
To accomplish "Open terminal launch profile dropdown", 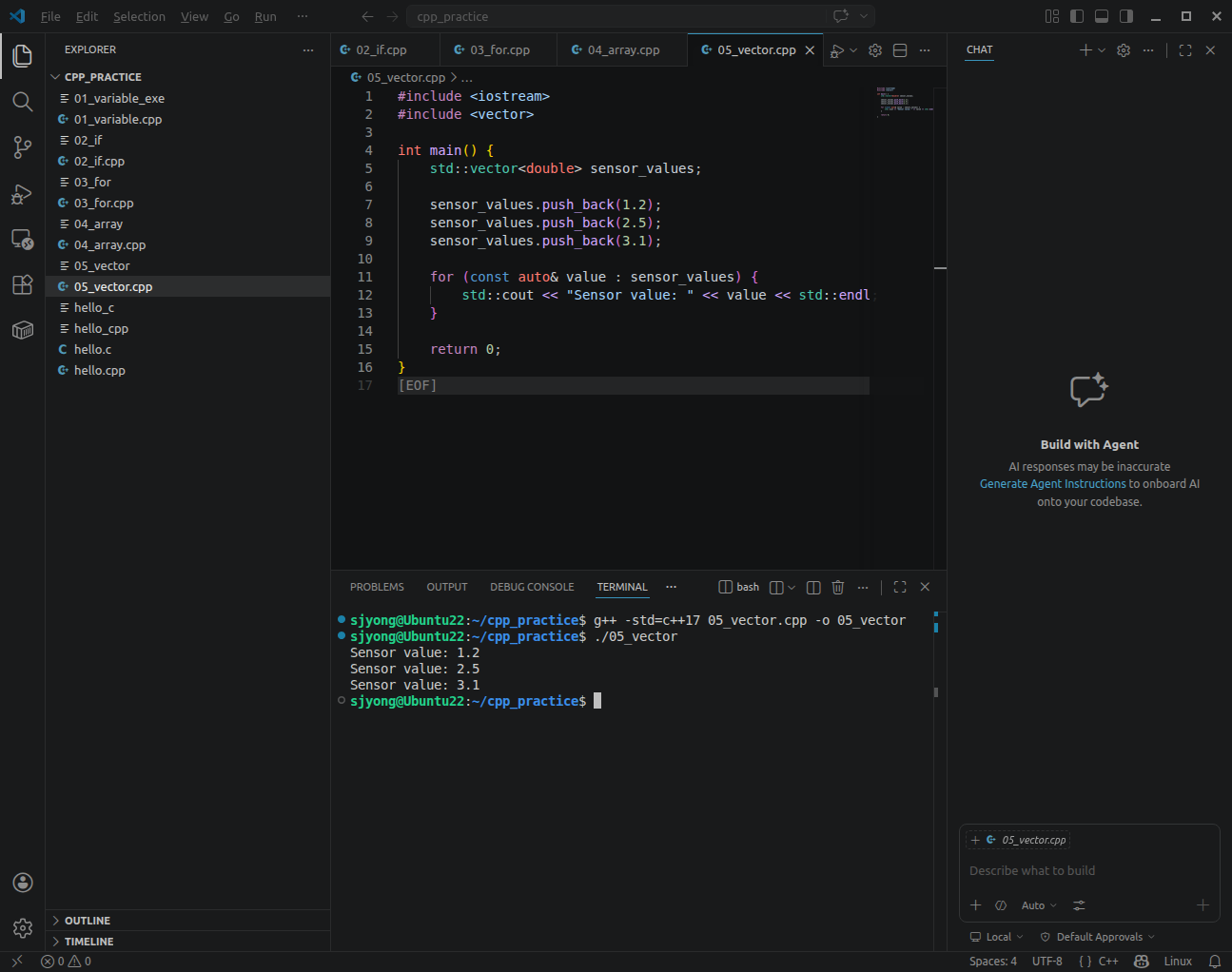I will click(x=792, y=587).
